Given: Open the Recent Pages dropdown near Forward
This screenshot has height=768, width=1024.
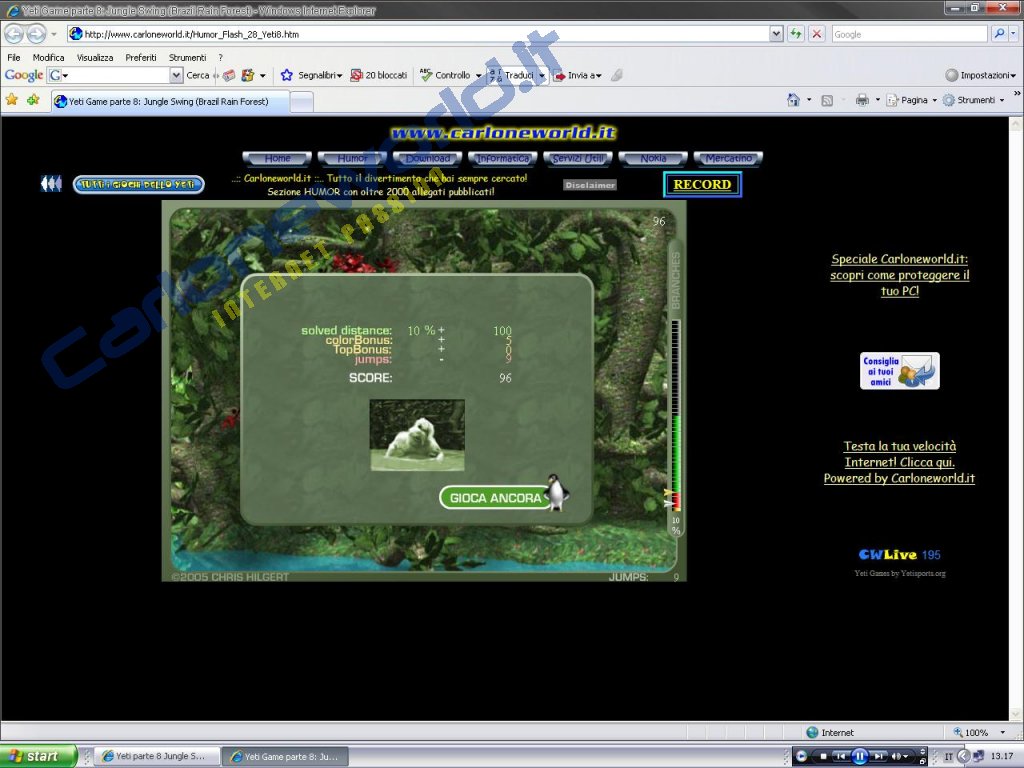Looking at the screenshot, I should 54,34.
